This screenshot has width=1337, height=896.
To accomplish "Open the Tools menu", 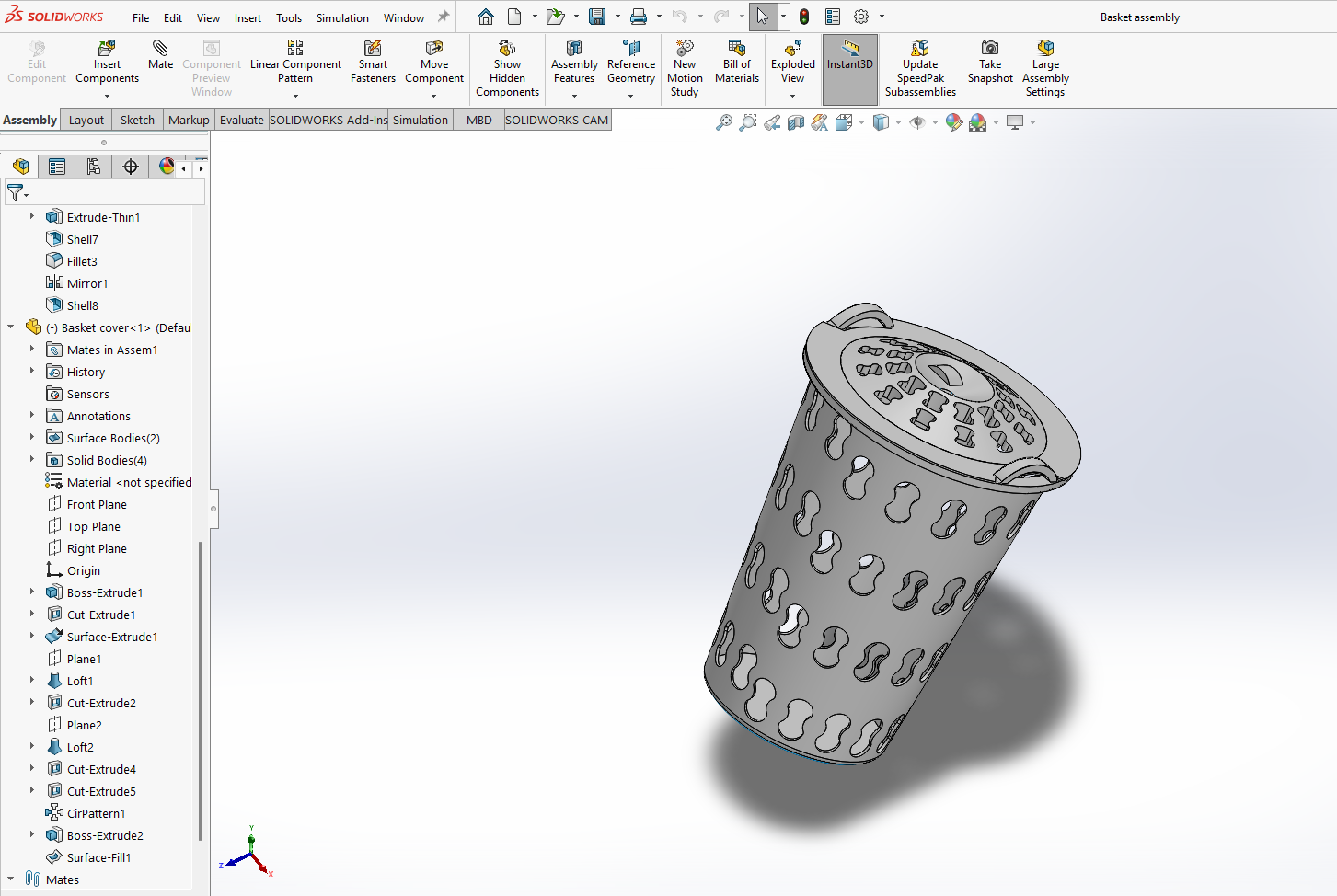I will [289, 17].
